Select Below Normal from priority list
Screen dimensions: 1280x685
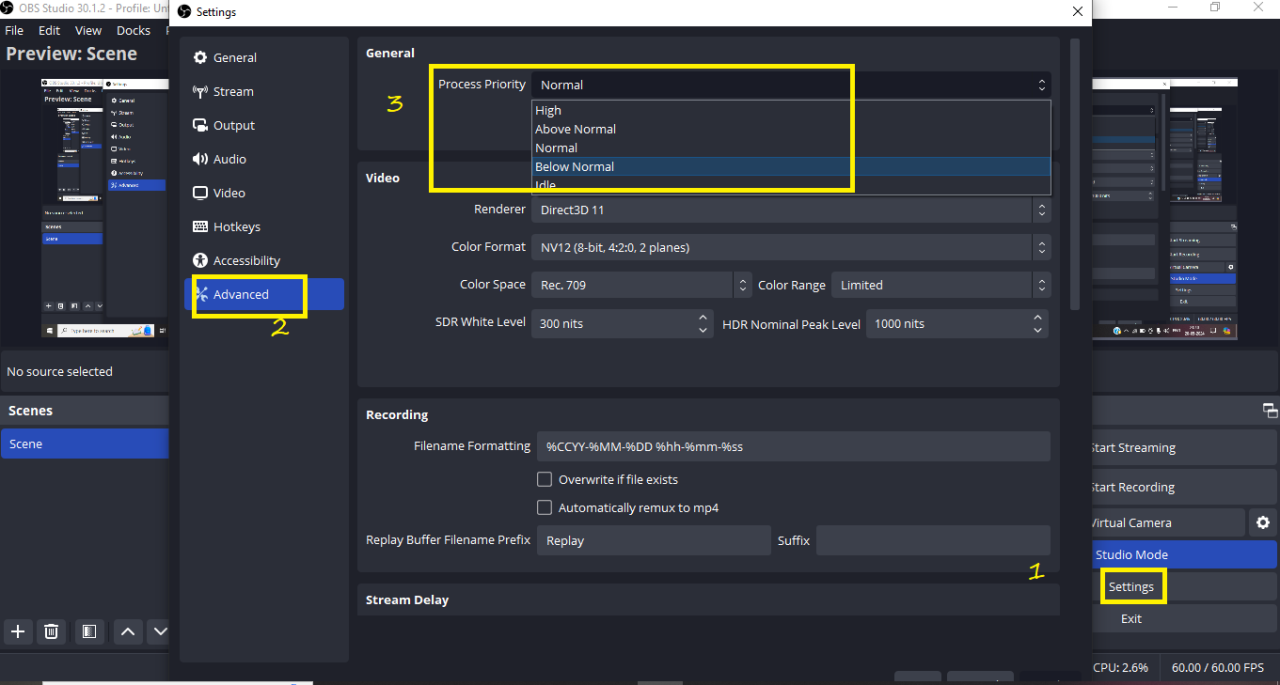coord(575,167)
